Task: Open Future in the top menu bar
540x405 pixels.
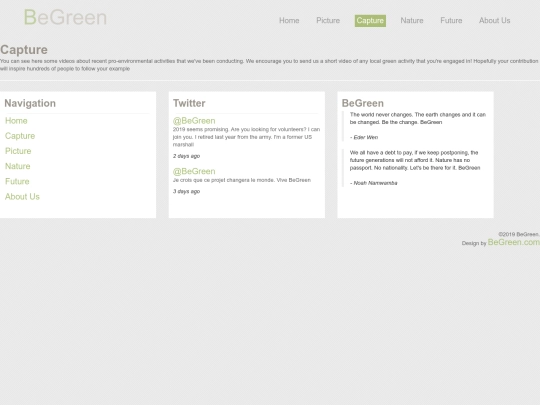Action: pos(451,21)
